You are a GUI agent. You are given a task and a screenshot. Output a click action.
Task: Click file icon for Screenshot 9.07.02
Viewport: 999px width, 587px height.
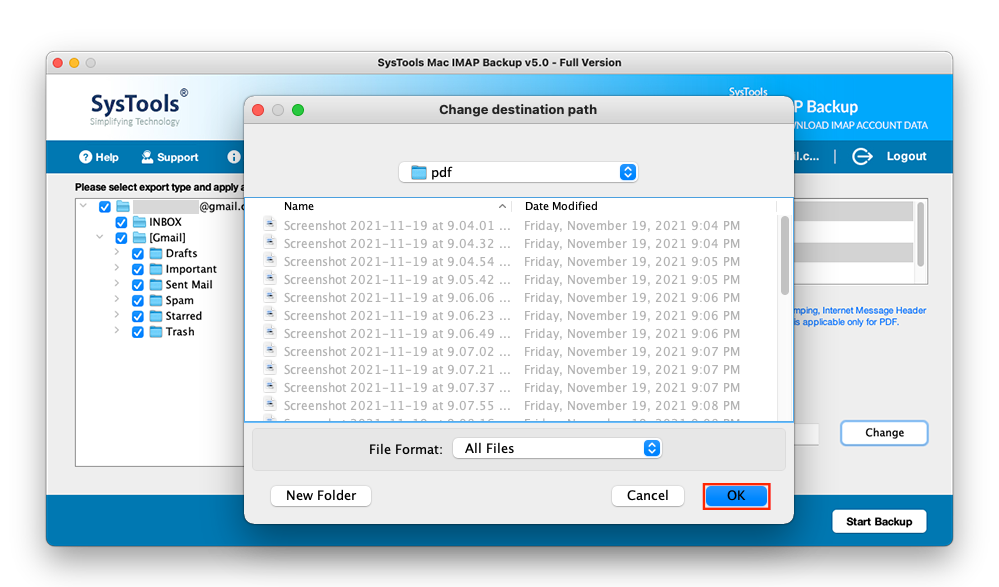pyautogui.click(x=271, y=350)
